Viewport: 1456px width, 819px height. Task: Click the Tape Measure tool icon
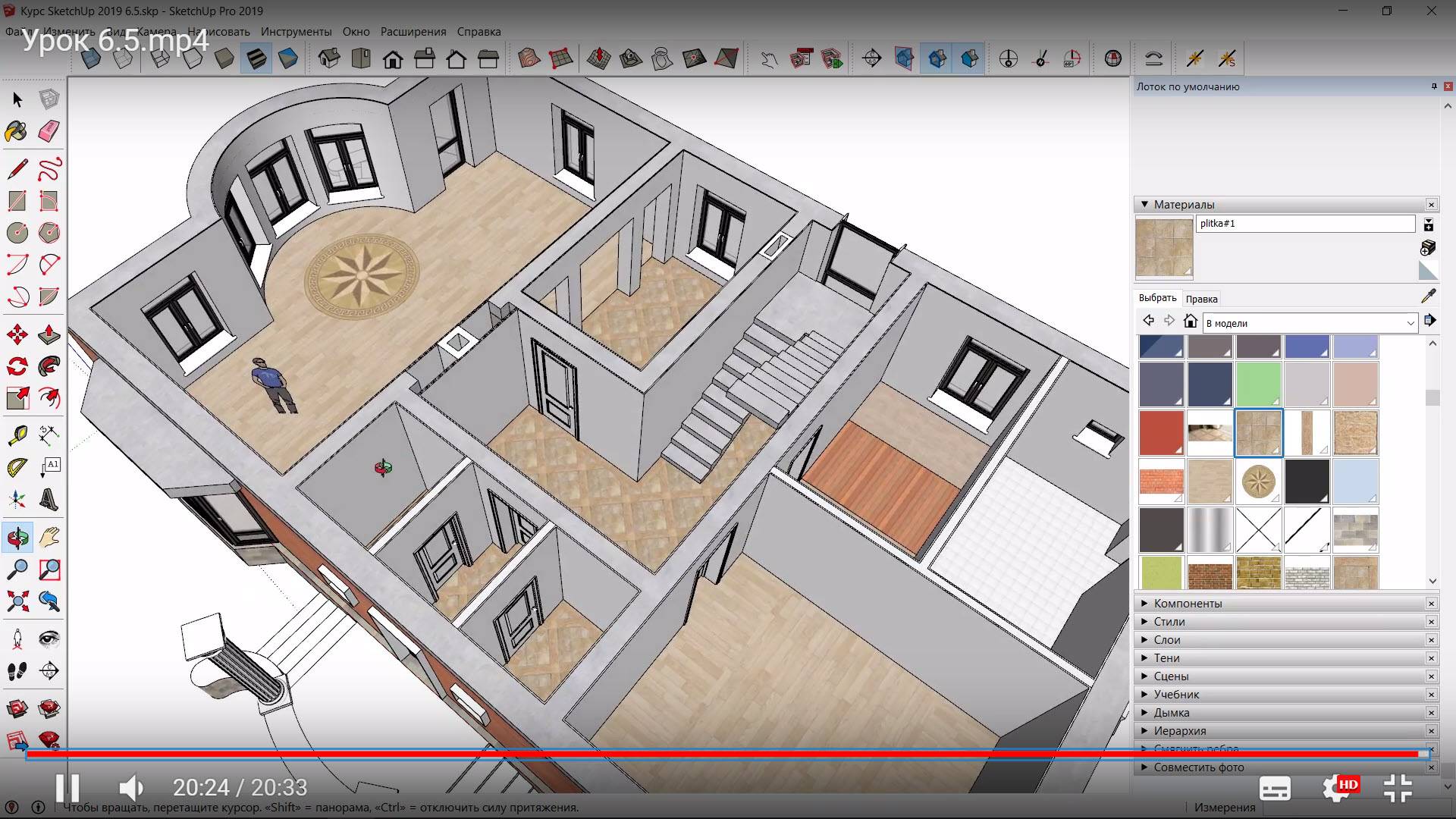tap(17, 432)
